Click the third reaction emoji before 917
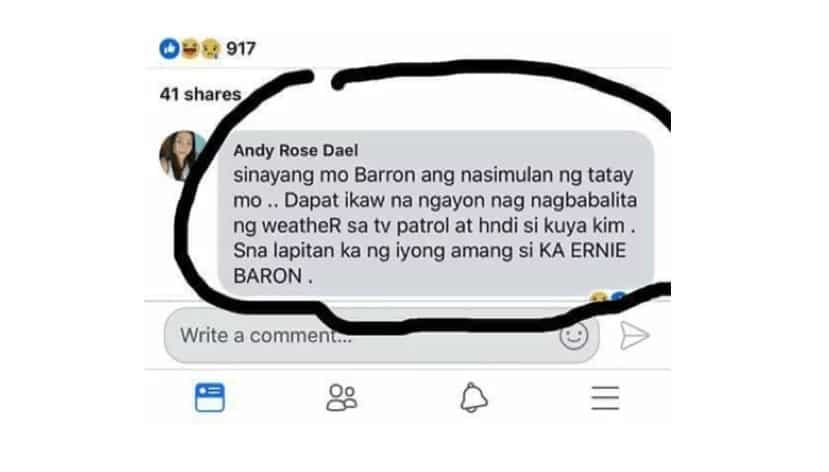829x472 pixels. [210, 49]
